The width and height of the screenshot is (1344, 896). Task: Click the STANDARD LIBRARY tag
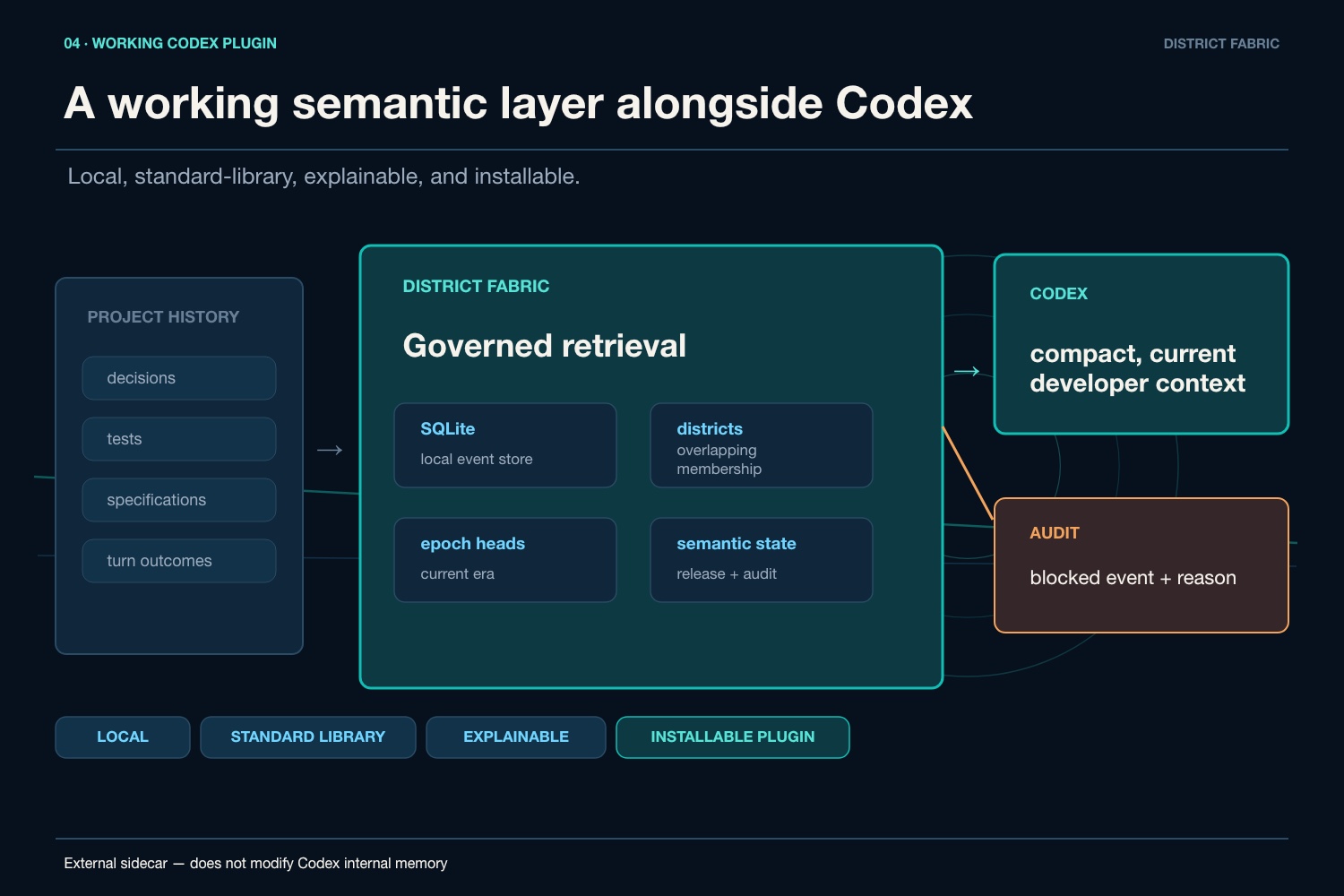[x=308, y=737]
